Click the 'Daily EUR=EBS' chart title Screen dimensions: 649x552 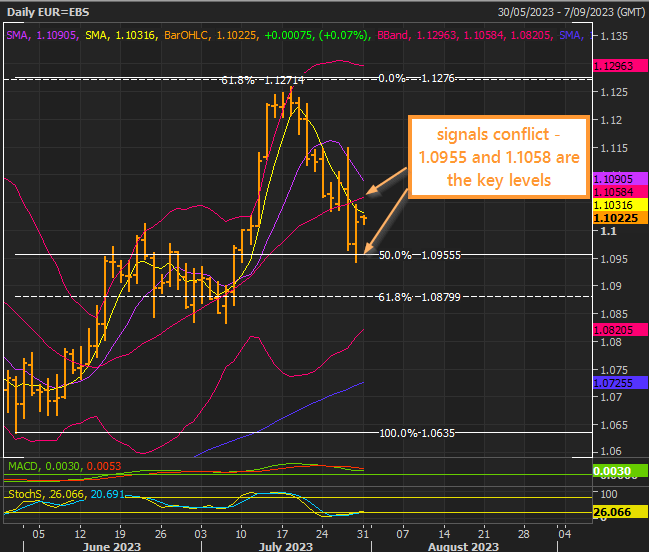pyautogui.click(x=48, y=12)
